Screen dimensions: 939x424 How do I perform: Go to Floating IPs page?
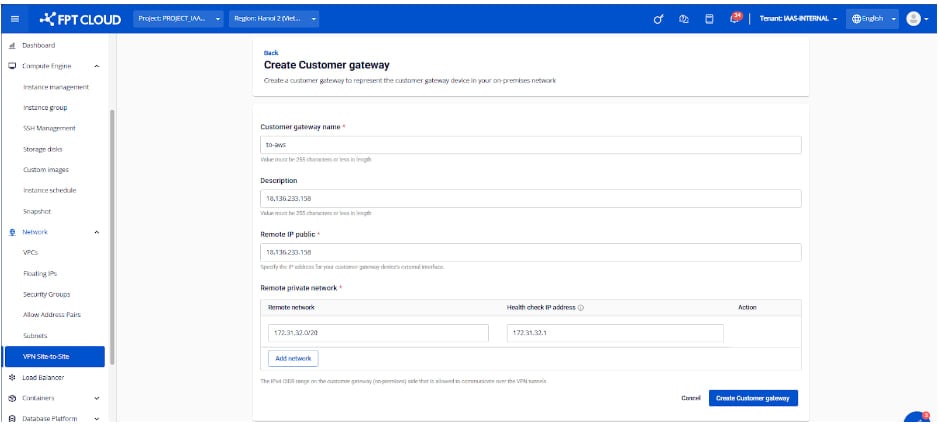click(40, 273)
